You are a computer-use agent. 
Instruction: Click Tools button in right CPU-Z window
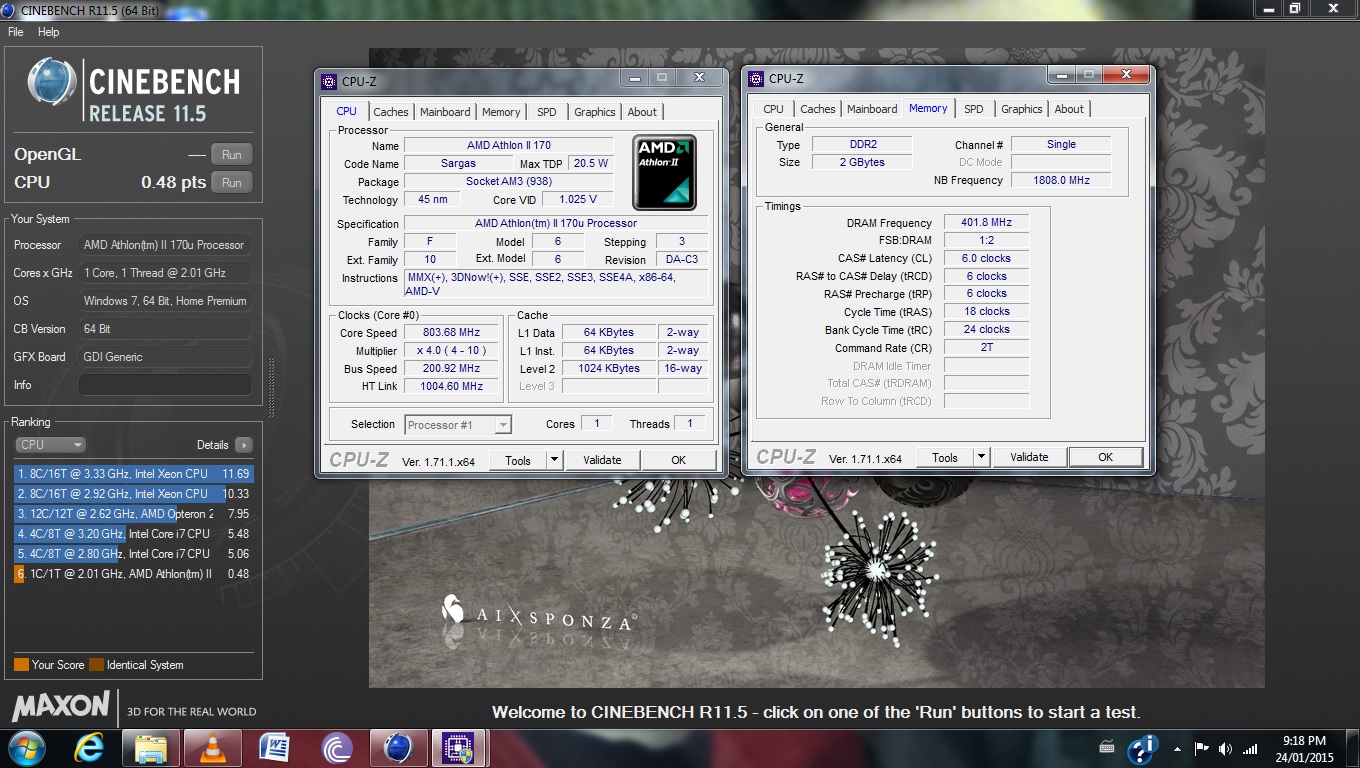pos(945,457)
